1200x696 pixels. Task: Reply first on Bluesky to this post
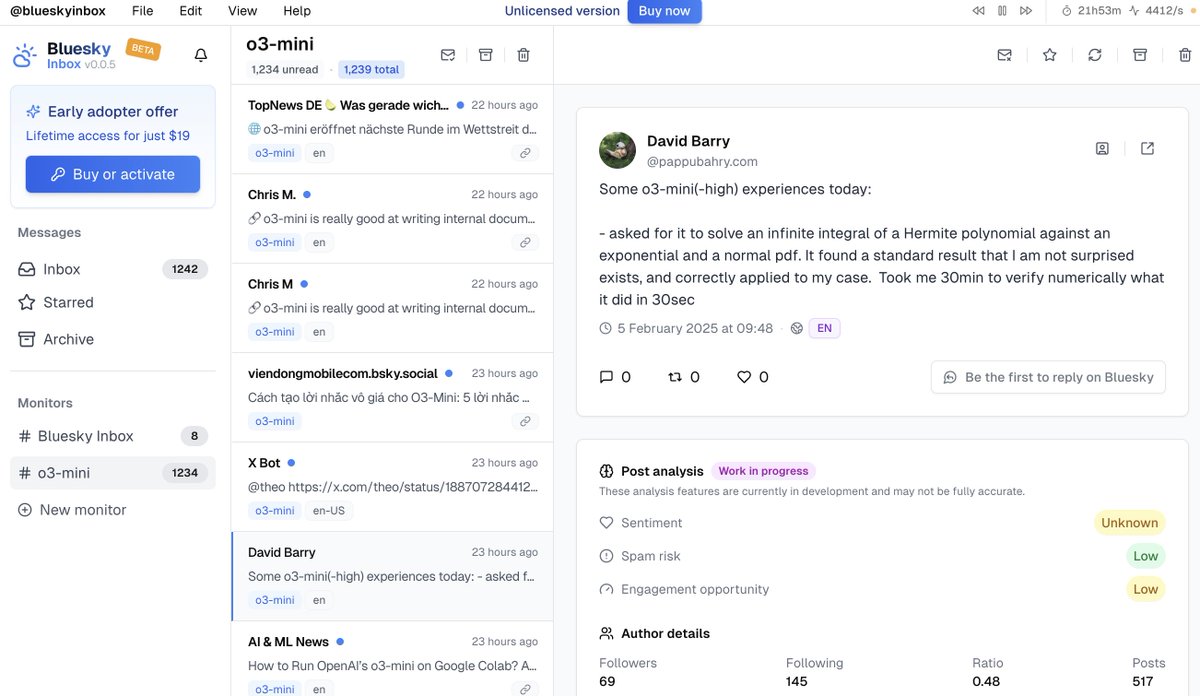pyautogui.click(x=1048, y=377)
